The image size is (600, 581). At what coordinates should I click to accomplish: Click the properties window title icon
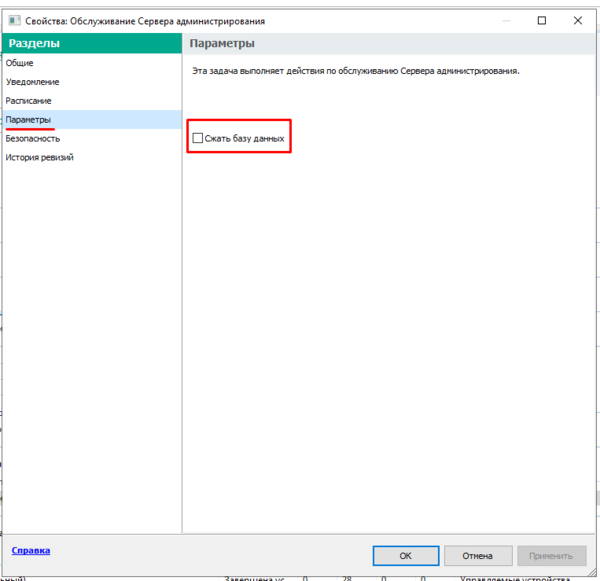tap(15, 21)
